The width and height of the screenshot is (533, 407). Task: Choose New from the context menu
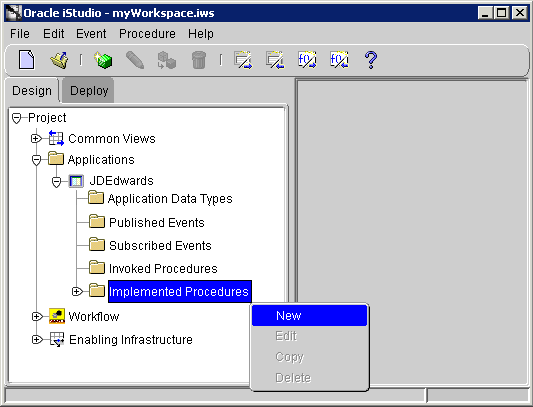tap(310, 316)
